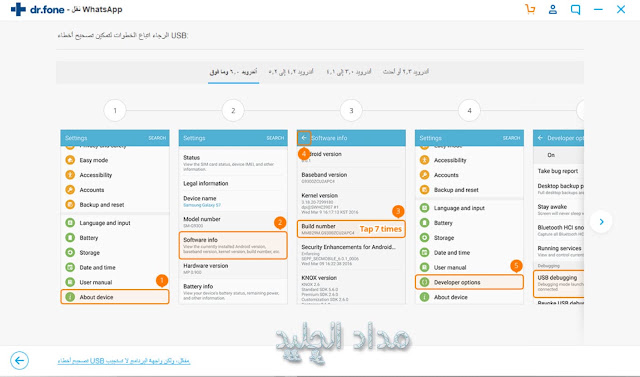Show next steps with right chevron
The image size is (640, 377).
[x=601, y=222]
